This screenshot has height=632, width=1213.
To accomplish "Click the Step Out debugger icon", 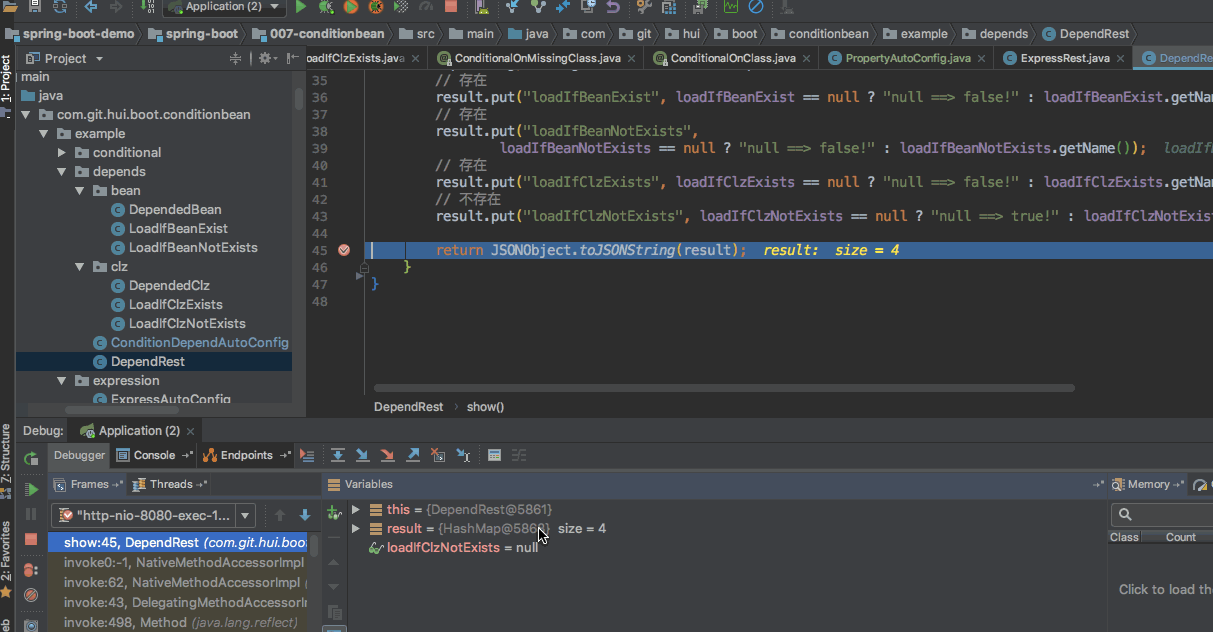I will pyautogui.click(x=414, y=455).
